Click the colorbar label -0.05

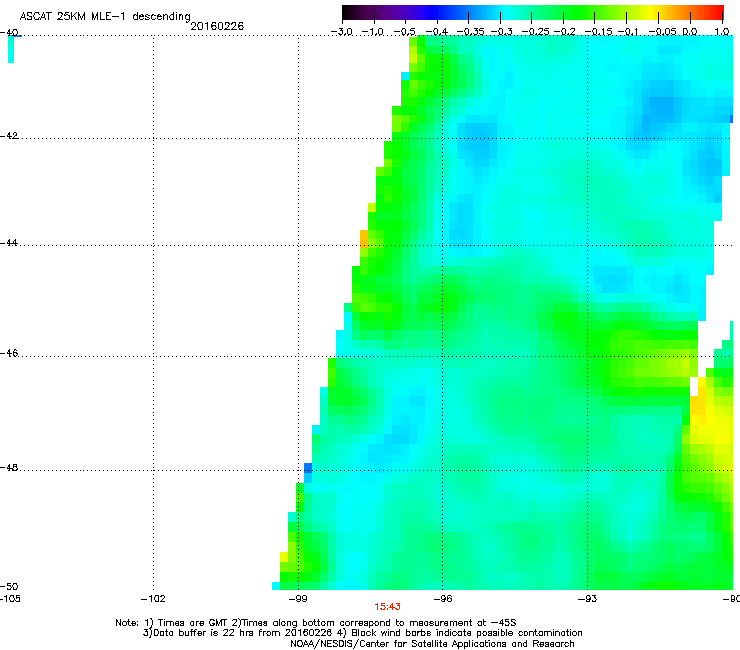coord(663,32)
